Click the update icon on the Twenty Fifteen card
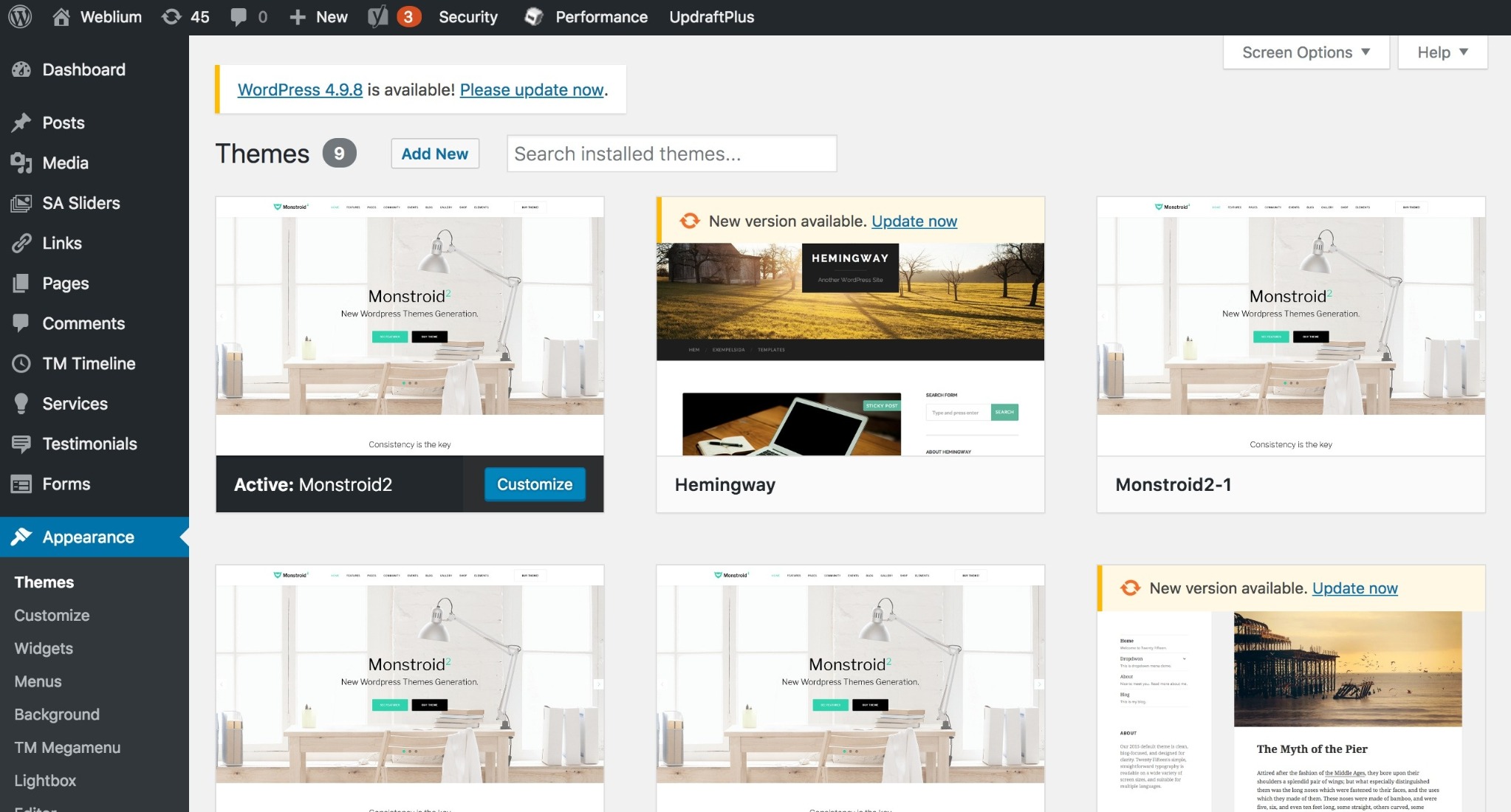Screen dimensions: 1511x812 click(x=1131, y=588)
